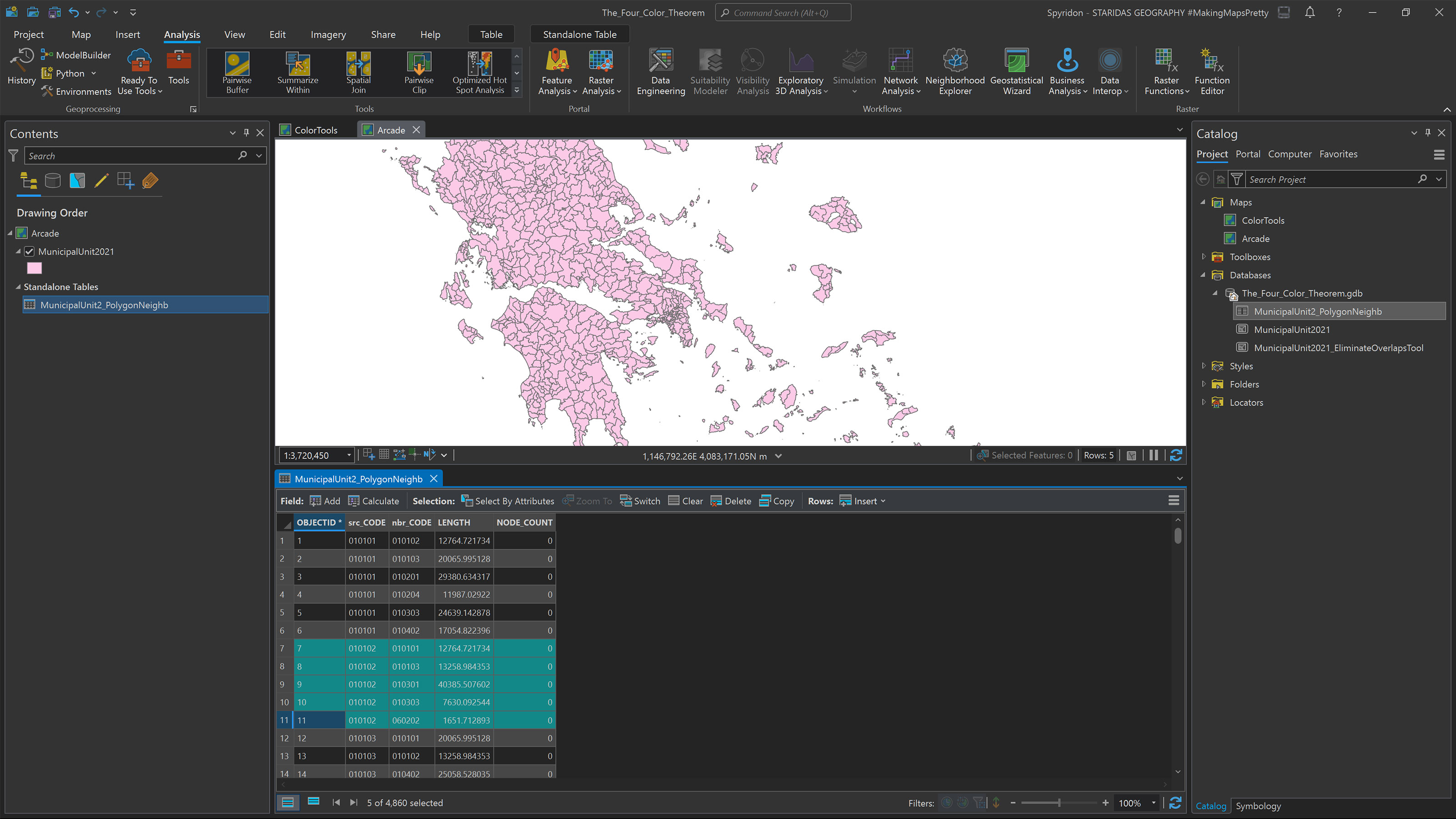Viewport: 1456px width, 819px height.
Task: Open ModelBuilder from Geoprocessing group
Action: (76, 55)
